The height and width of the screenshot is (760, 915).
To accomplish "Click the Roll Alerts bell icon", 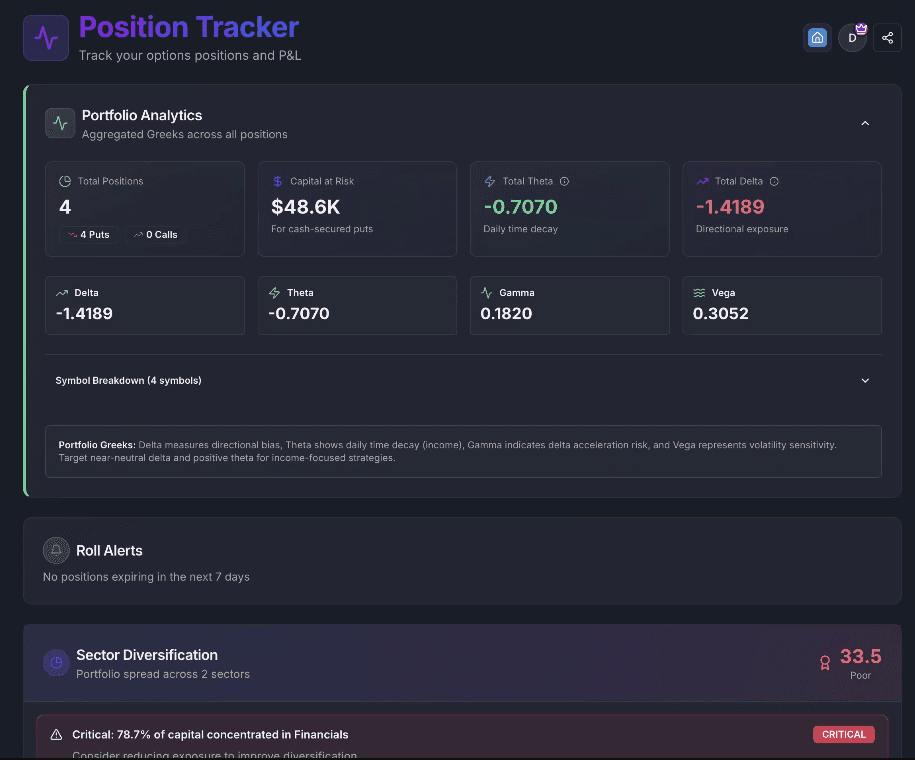I will [x=56, y=550].
